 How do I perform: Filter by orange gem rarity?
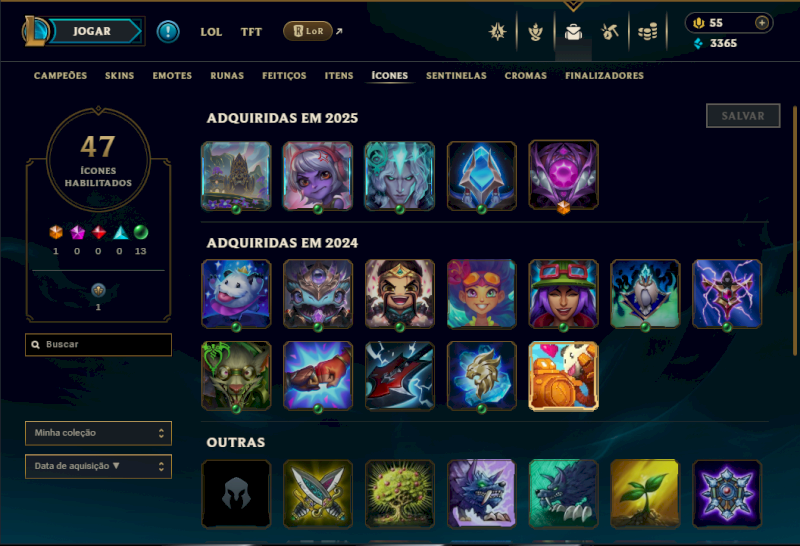click(56, 233)
